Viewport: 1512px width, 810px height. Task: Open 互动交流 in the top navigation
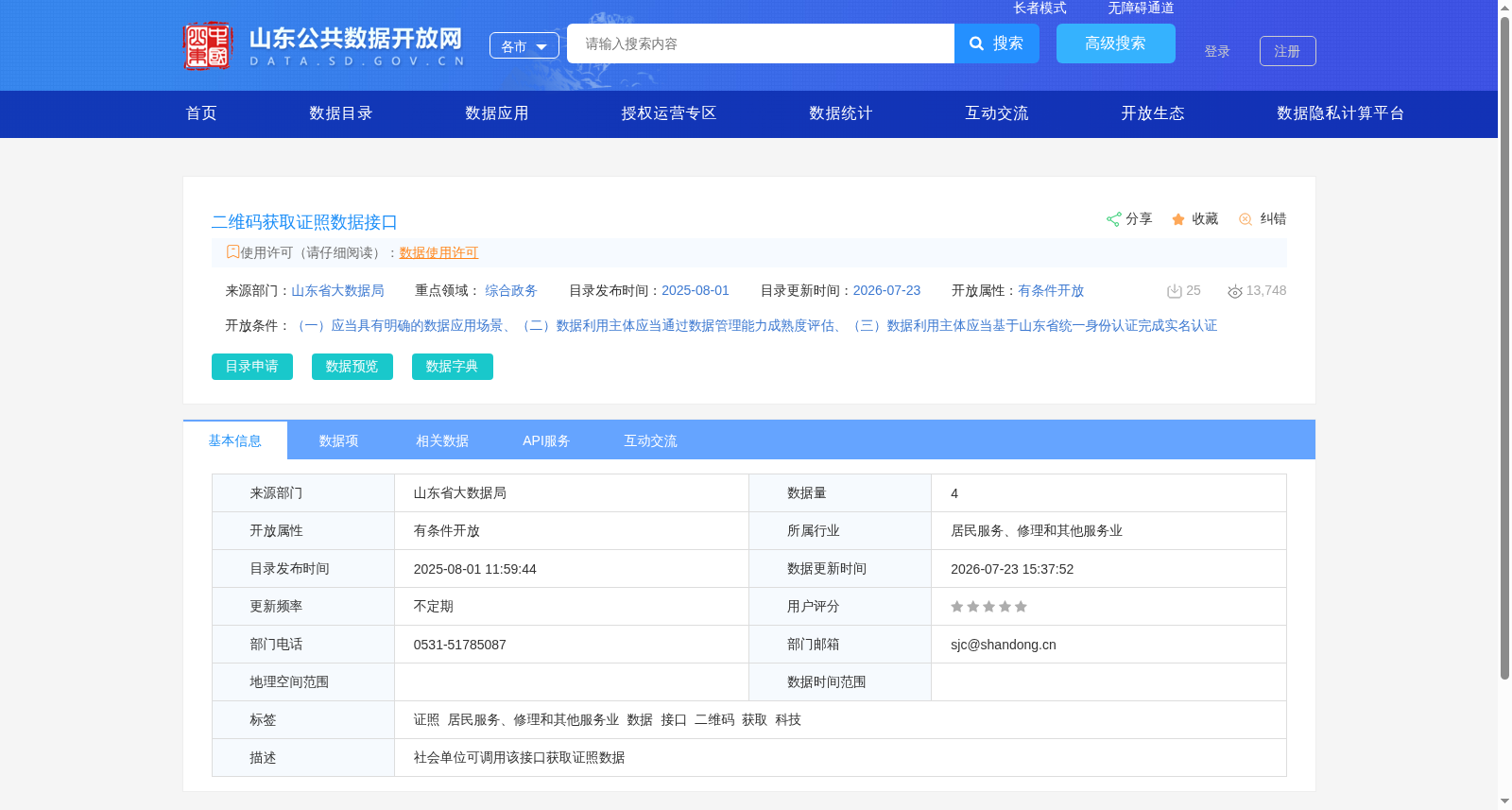[x=997, y=113]
